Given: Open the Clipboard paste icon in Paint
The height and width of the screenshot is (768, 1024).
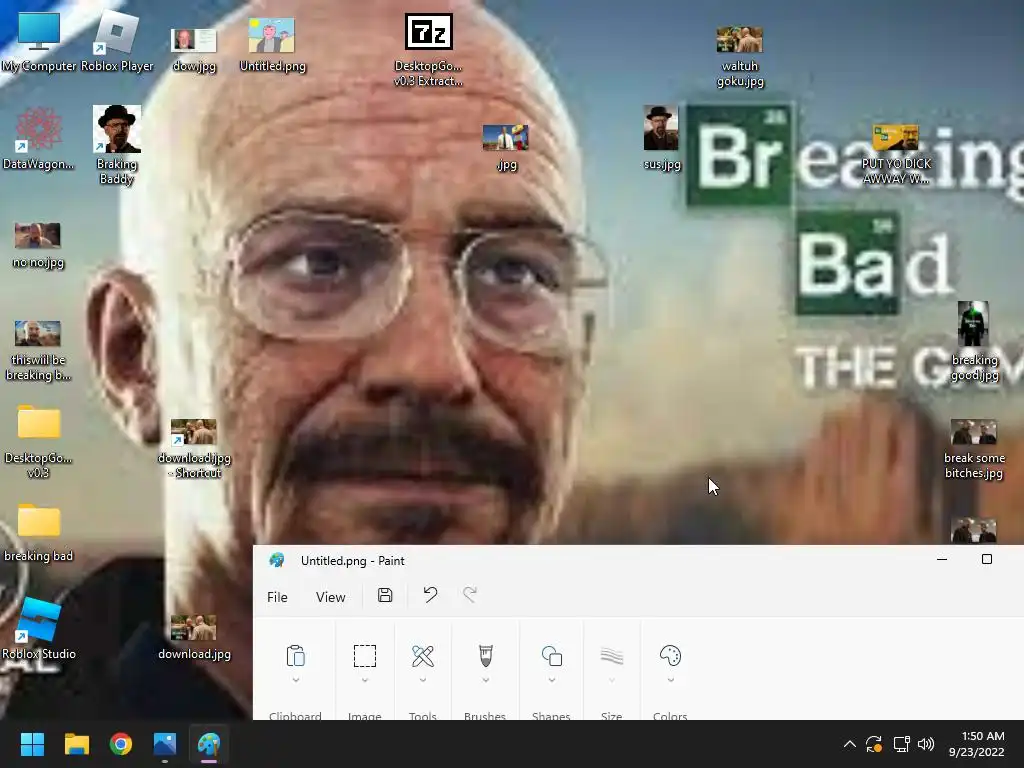Looking at the screenshot, I should (x=296, y=656).
